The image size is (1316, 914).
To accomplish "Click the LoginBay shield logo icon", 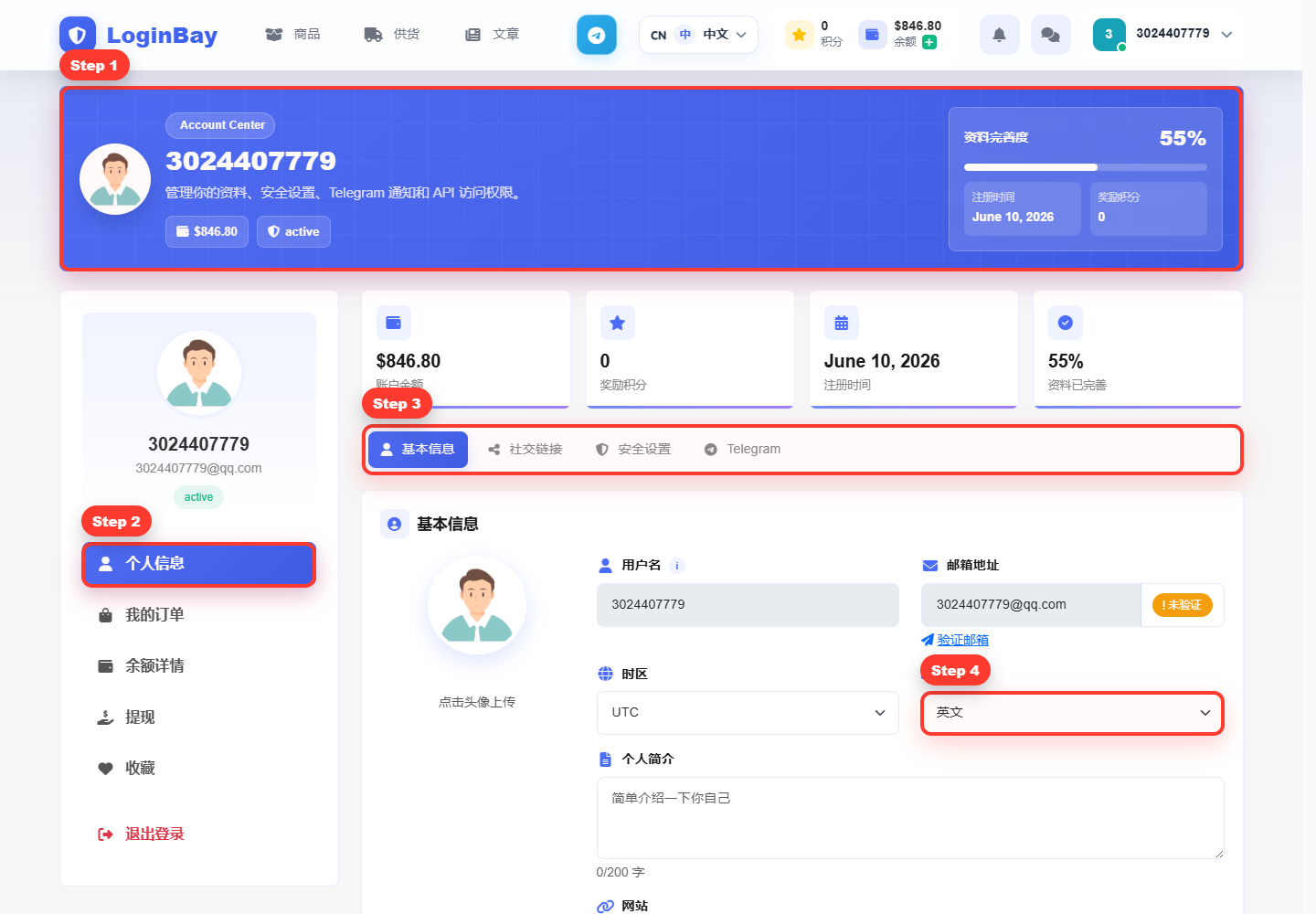I will click(x=78, y=35).
